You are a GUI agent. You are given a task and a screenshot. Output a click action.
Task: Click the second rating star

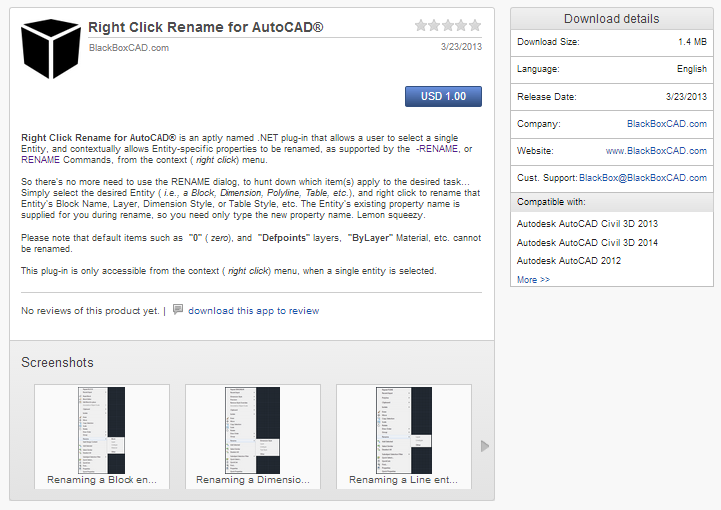click(x=434, y=25)
